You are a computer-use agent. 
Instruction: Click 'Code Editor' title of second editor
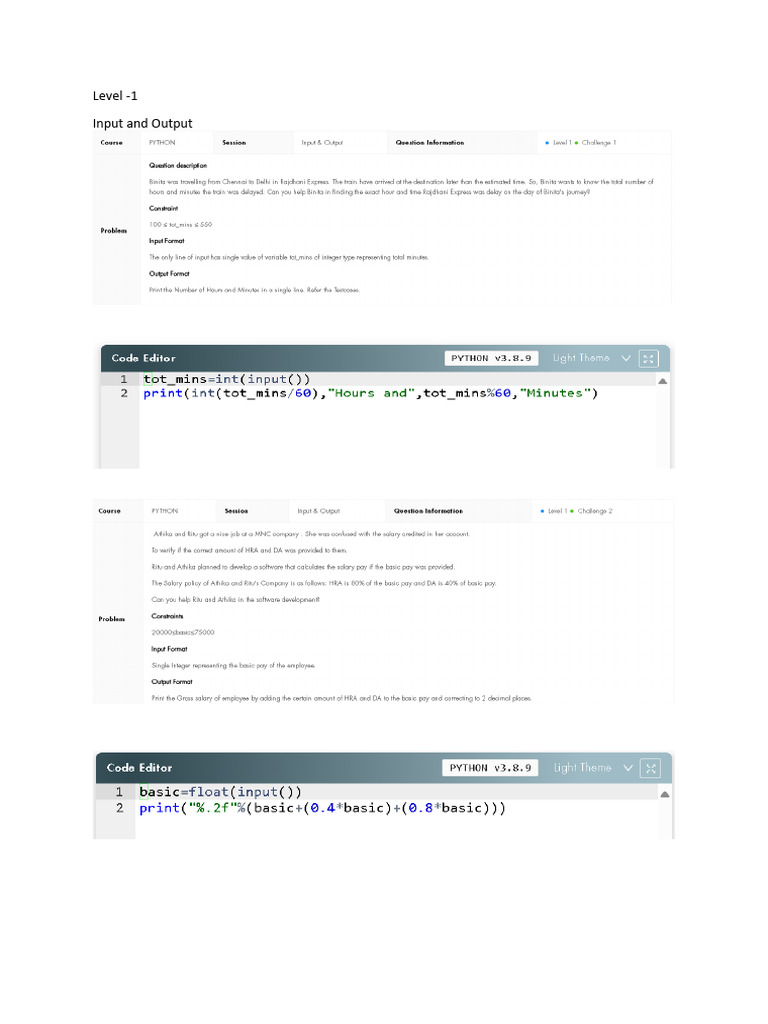[140, 768]
